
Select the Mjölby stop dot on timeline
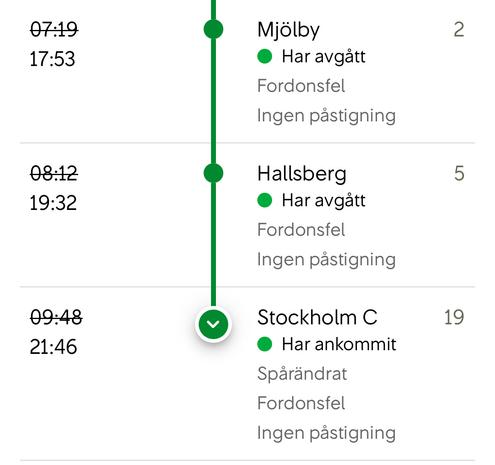pos(213,29)
